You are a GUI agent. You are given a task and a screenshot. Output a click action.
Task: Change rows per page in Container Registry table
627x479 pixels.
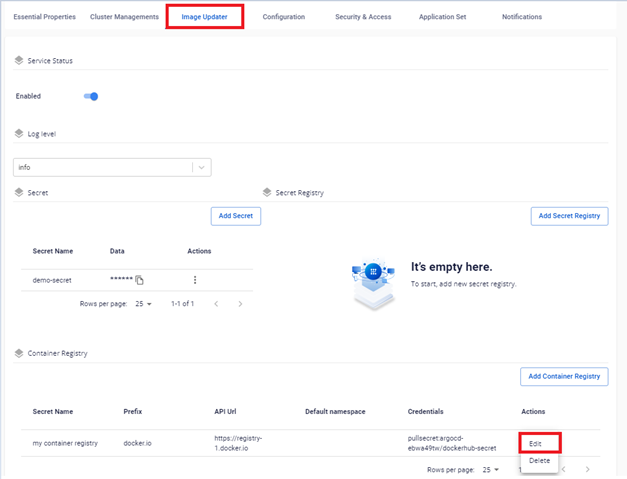pyautogui.click(x=489, y=469)
